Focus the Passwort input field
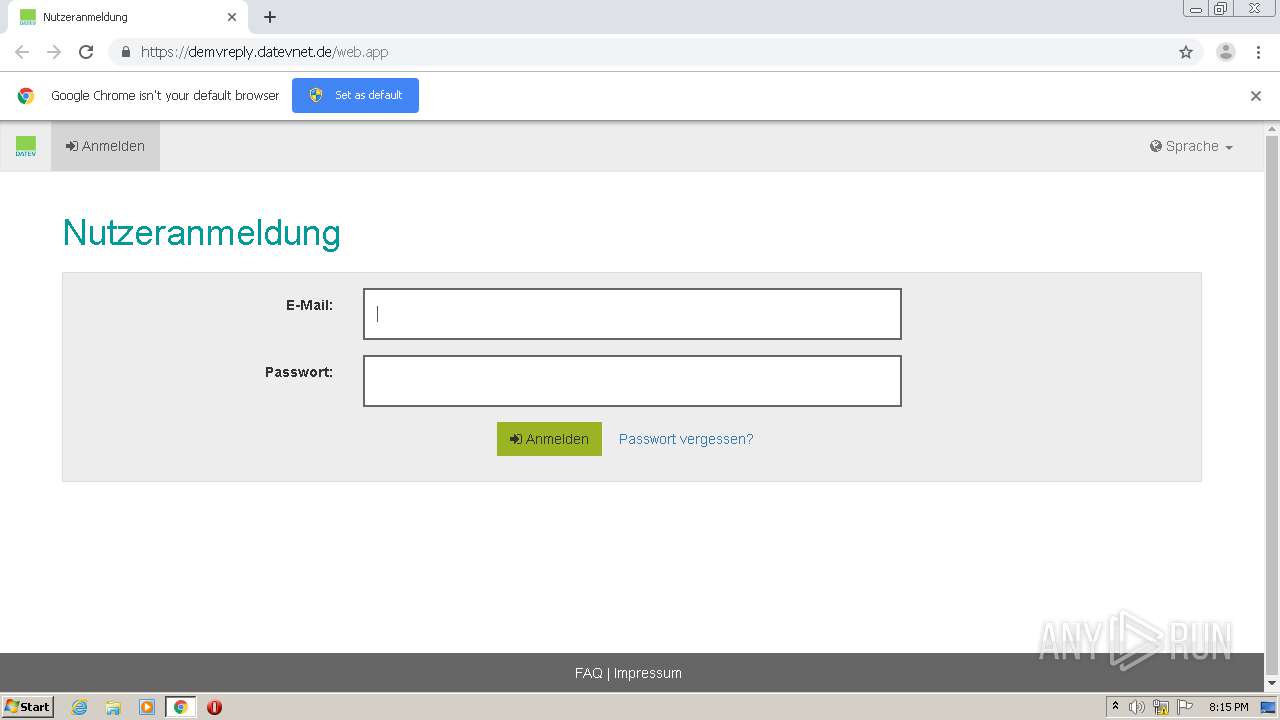Image resolution: width=1280 pixels, height=720 pixels. click(x=632, y=381)
